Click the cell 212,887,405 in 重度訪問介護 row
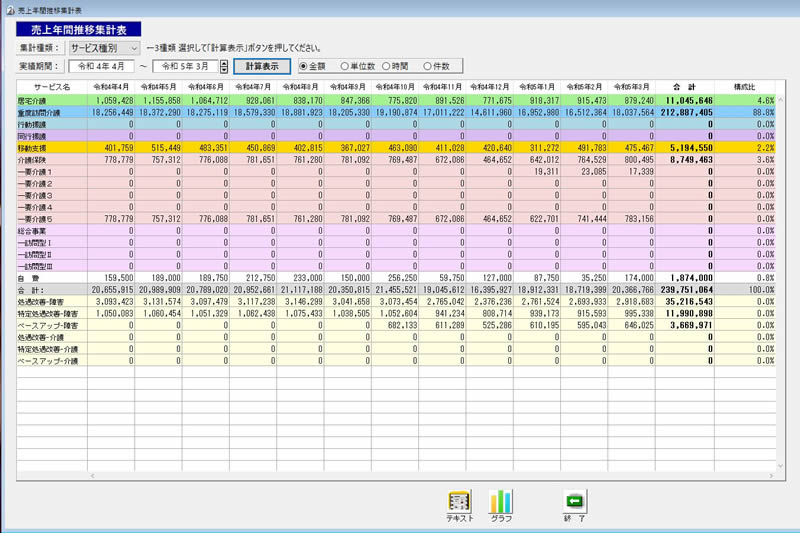 tap(685, 113)
